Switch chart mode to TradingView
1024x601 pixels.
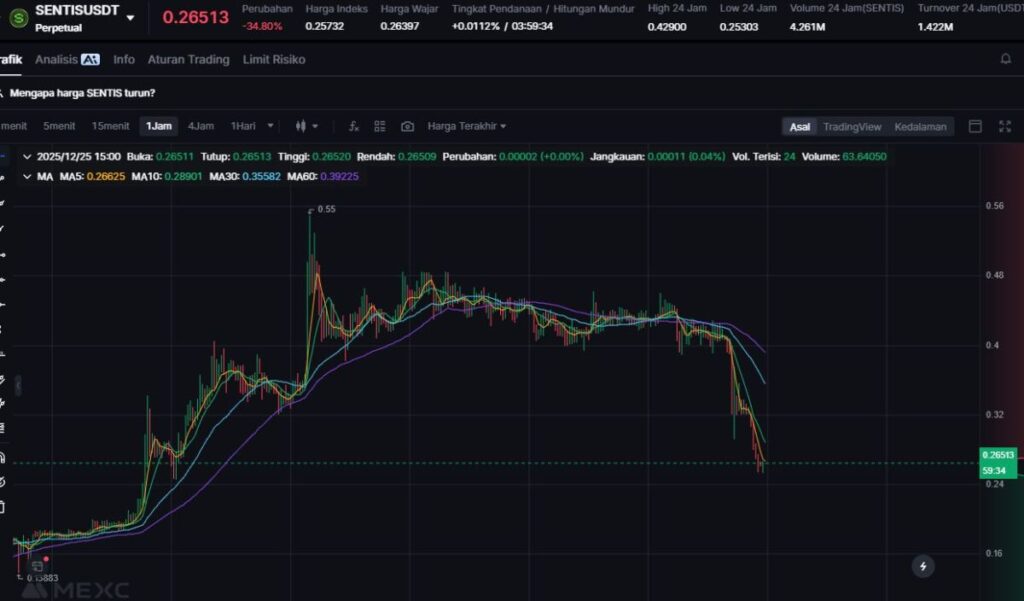click(851, 127)
